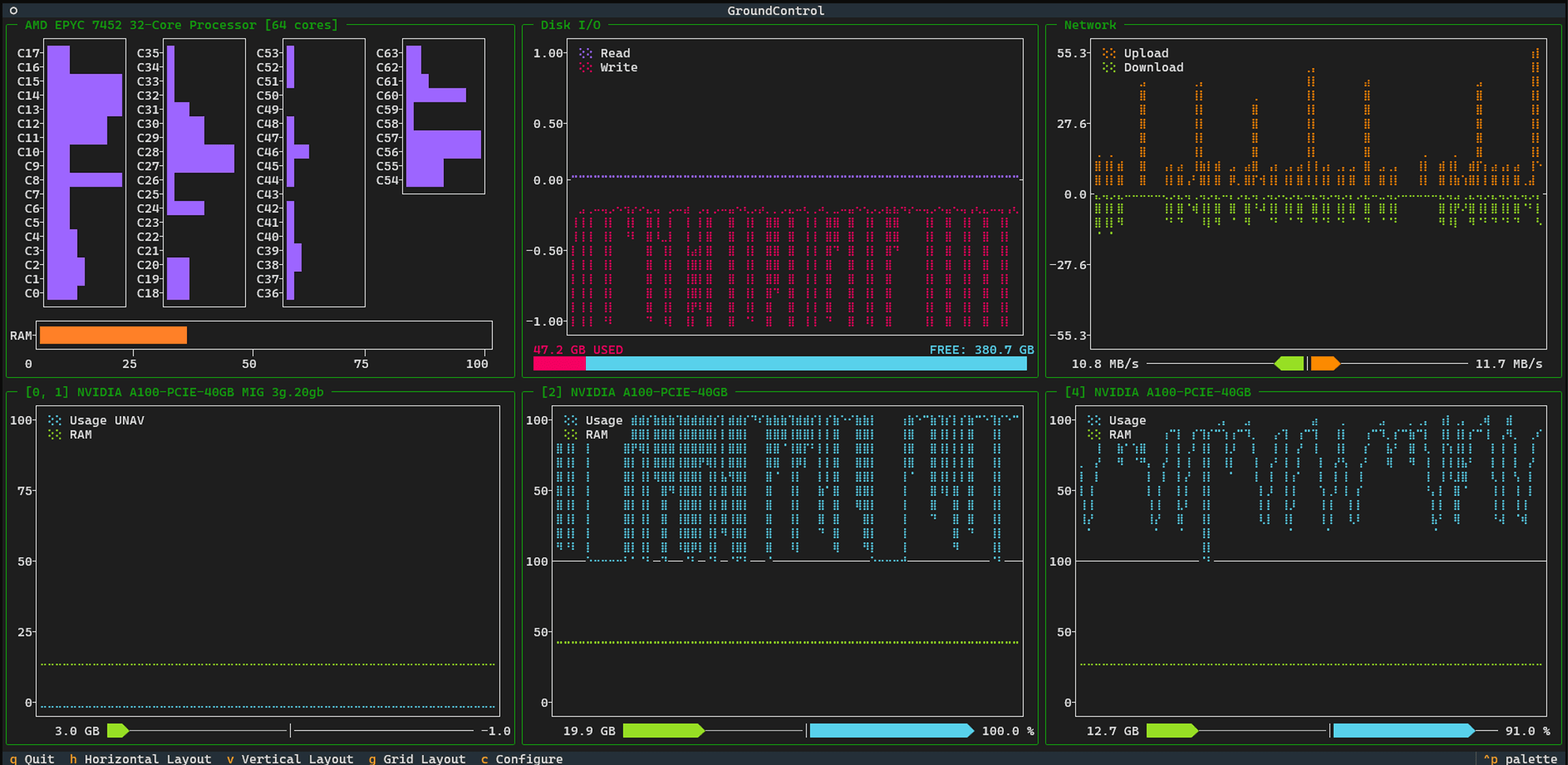Click the GroundControl title in header
This screenshot has width=1568, height=765.
click(x=775, y=10)
